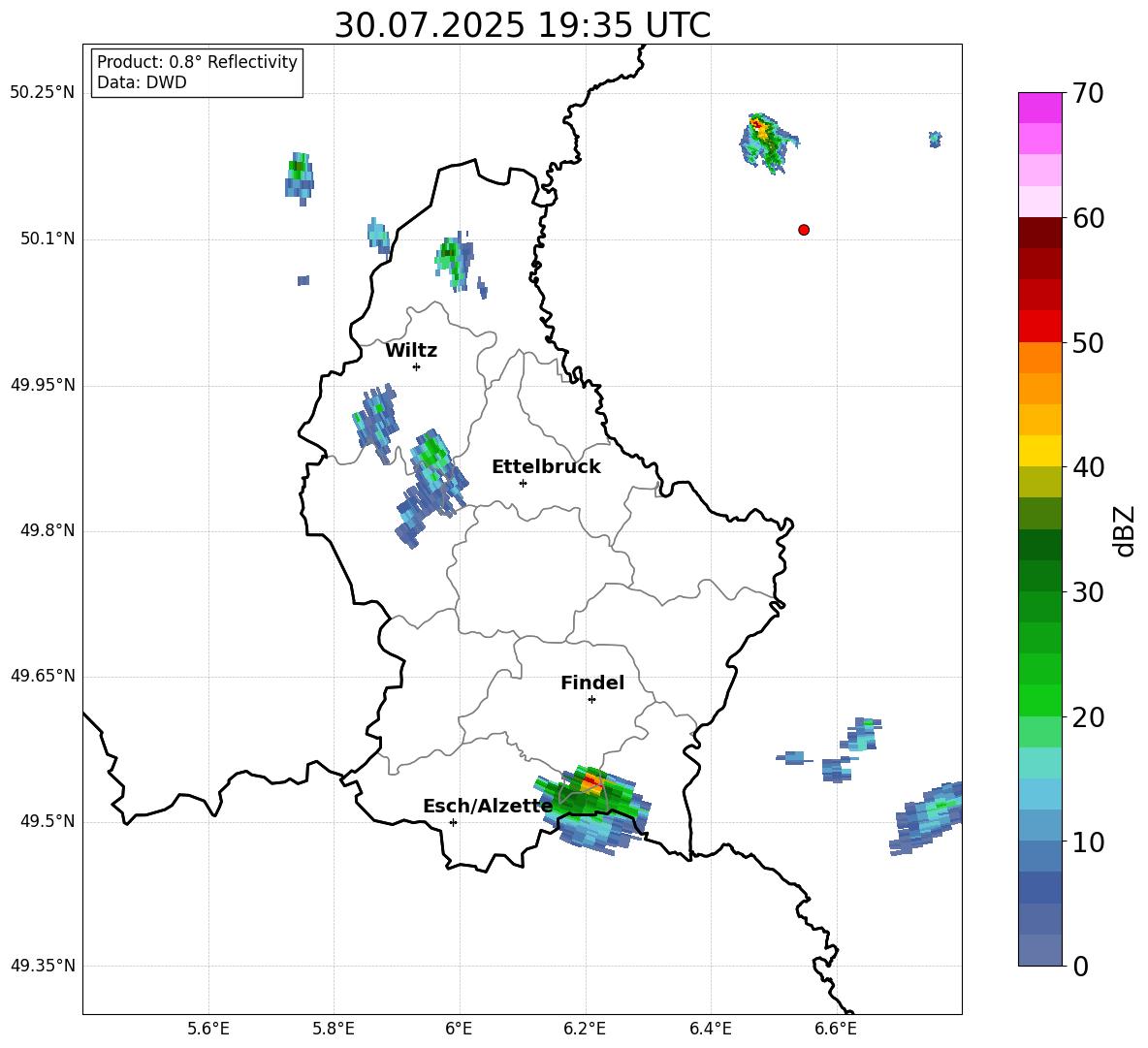Click the 6.4°E longitude label
1148x1048 pixels.
click(x=711, y=1029)
